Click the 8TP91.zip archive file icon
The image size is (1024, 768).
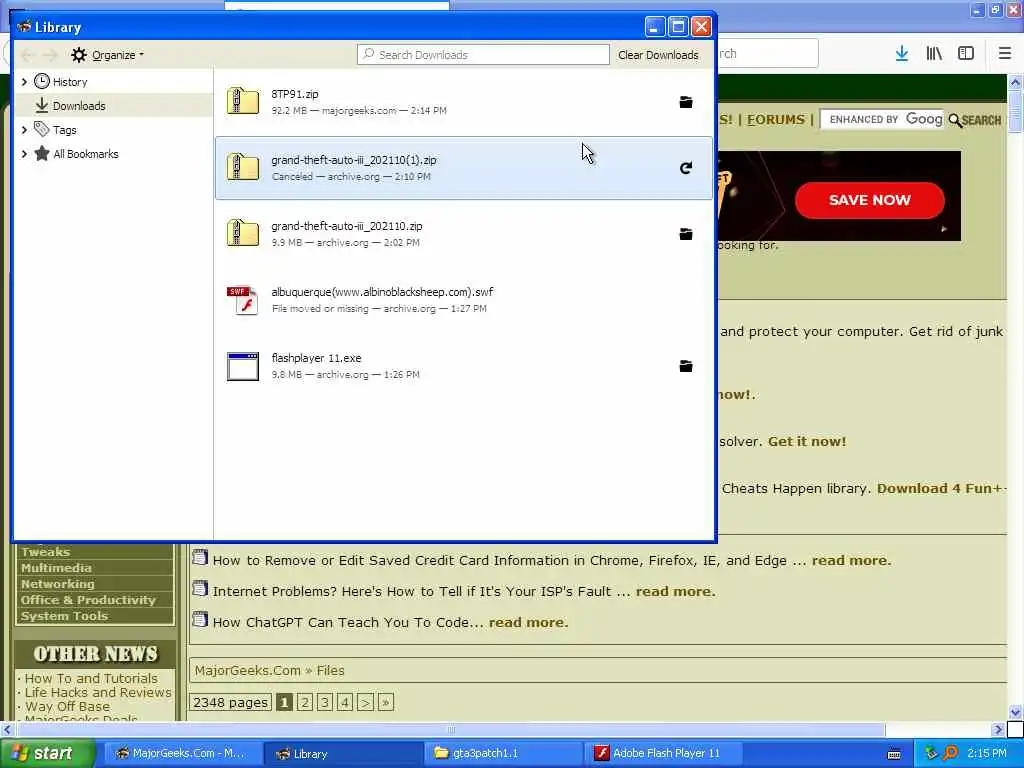(x=243, y=102)
